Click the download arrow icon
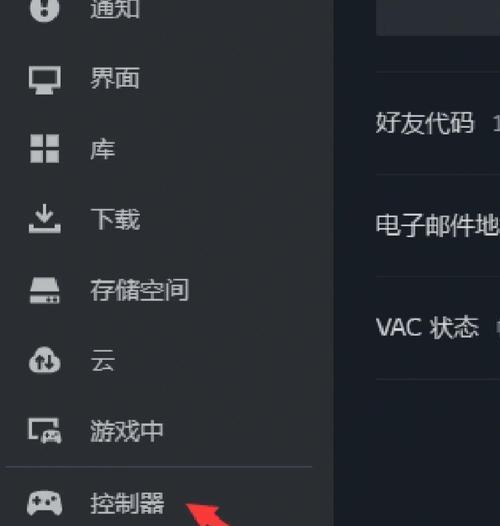 pos(45,218)
